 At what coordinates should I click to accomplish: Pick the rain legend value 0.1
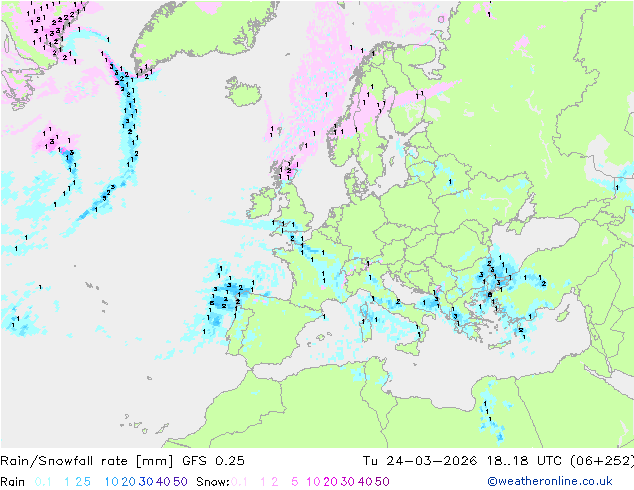coord(43,482)
